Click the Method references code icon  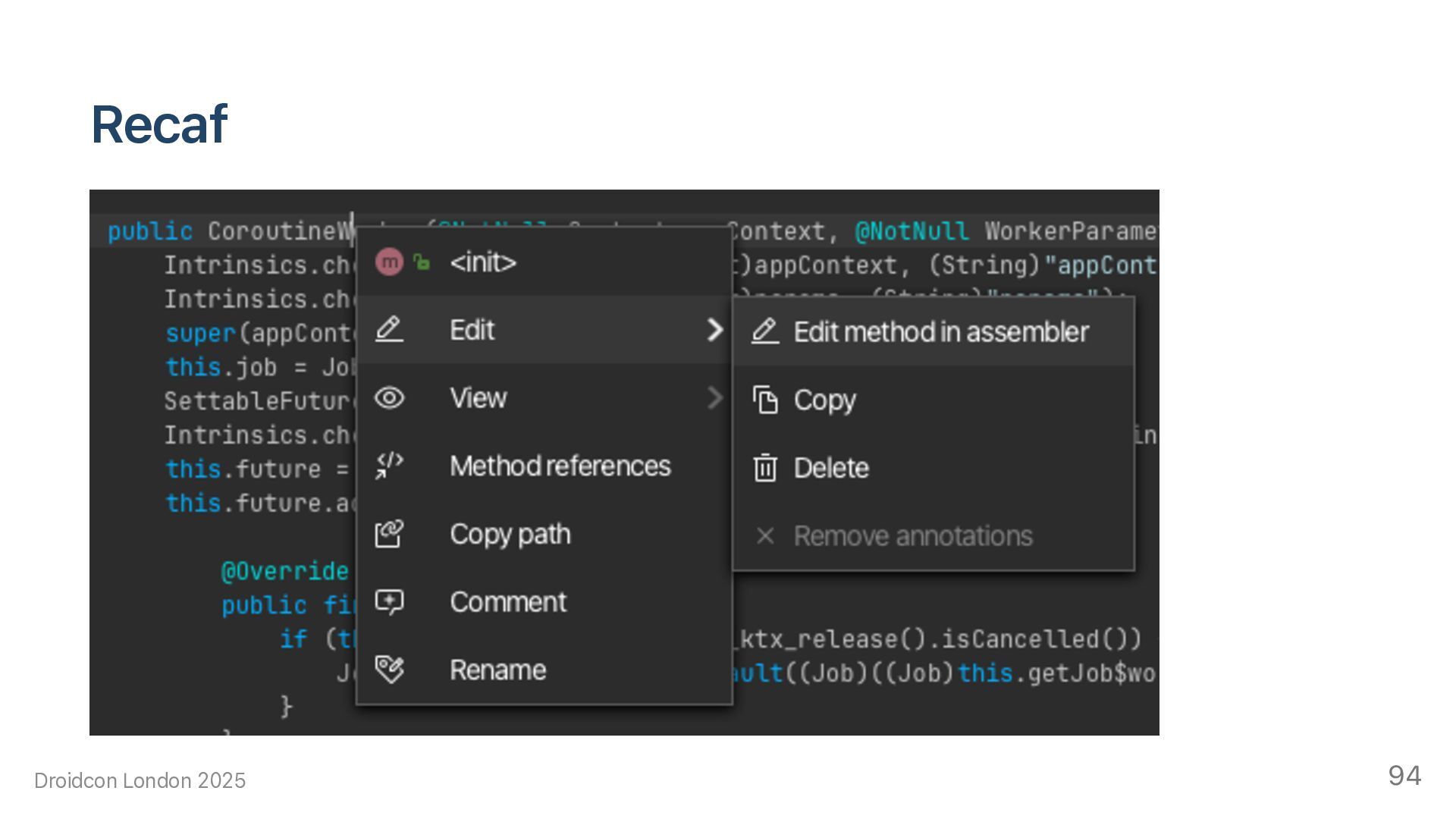[x=389, y=466]
